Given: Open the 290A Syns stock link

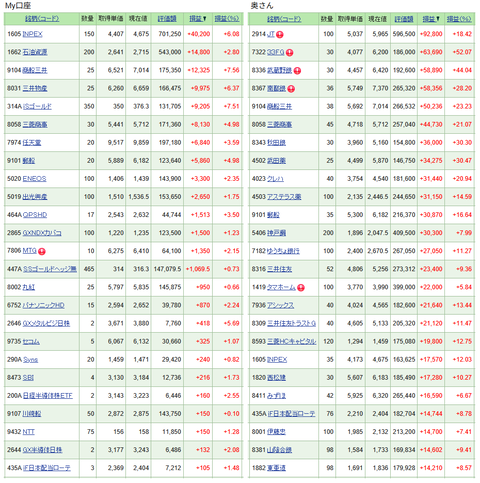Looking at the screenshot, I should 30,360.
